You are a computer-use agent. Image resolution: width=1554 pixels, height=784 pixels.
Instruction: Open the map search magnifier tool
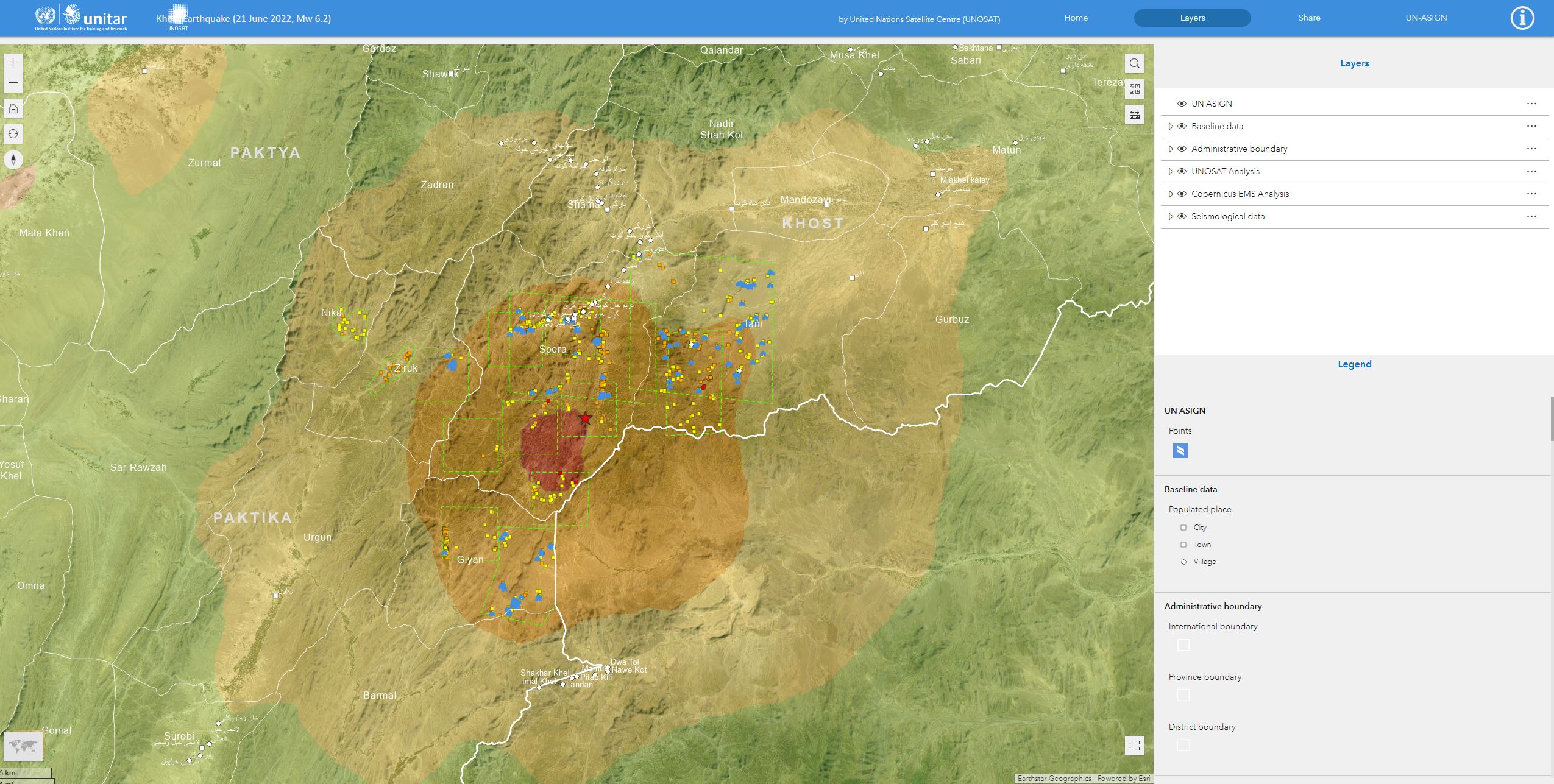[1134, 63]
